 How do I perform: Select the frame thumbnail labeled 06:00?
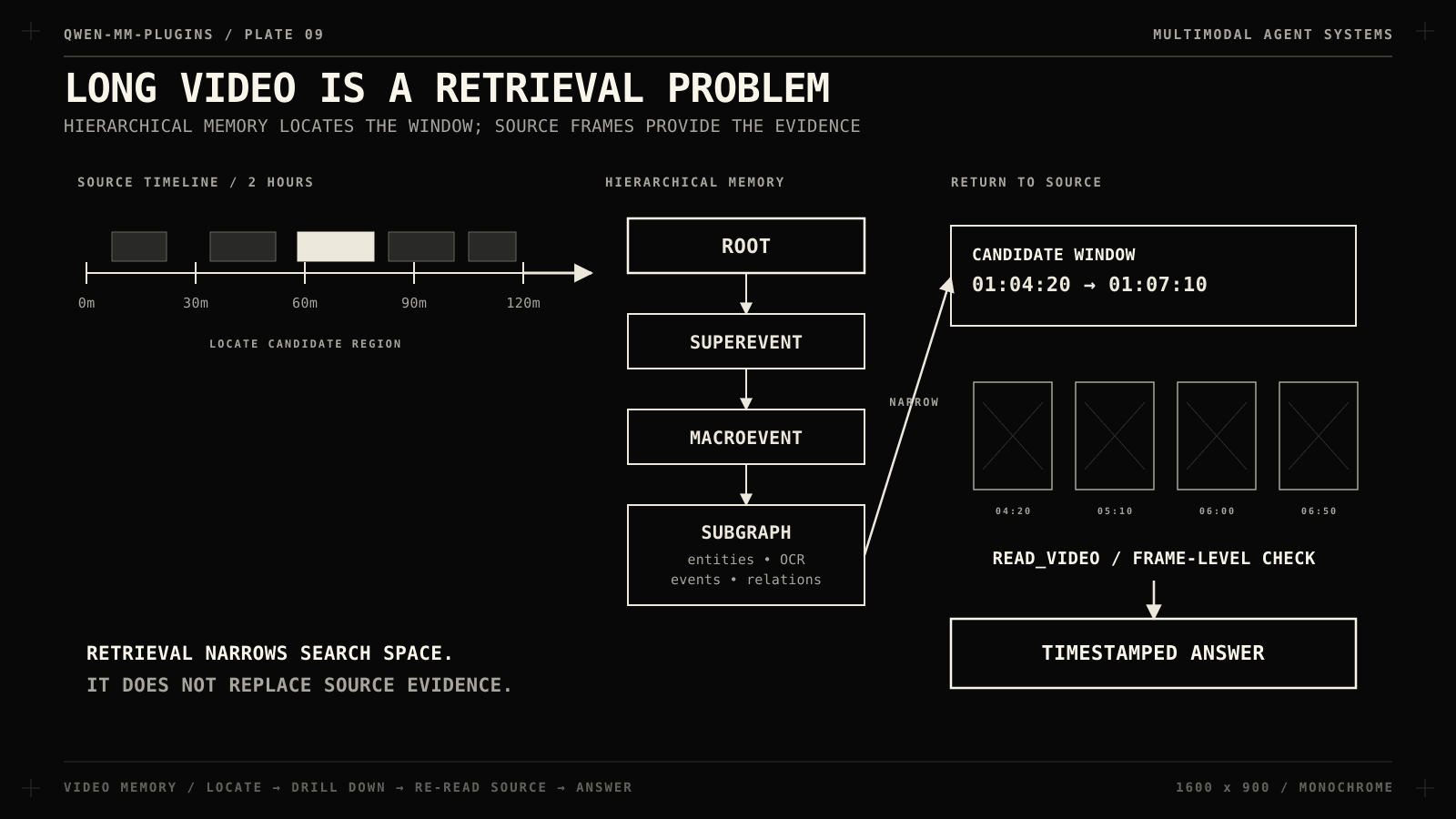tap(1217, 436)
